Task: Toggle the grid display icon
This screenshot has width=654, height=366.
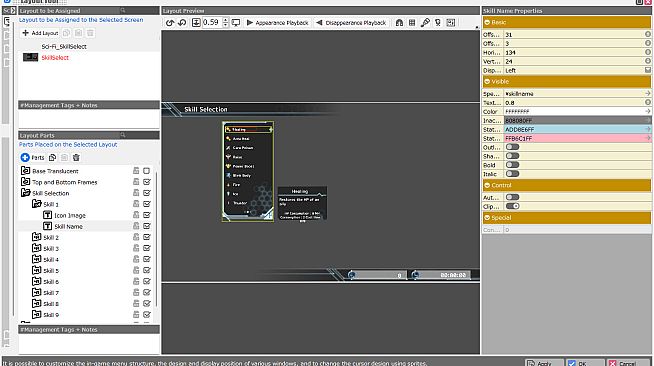Action: tap(412, 23)
